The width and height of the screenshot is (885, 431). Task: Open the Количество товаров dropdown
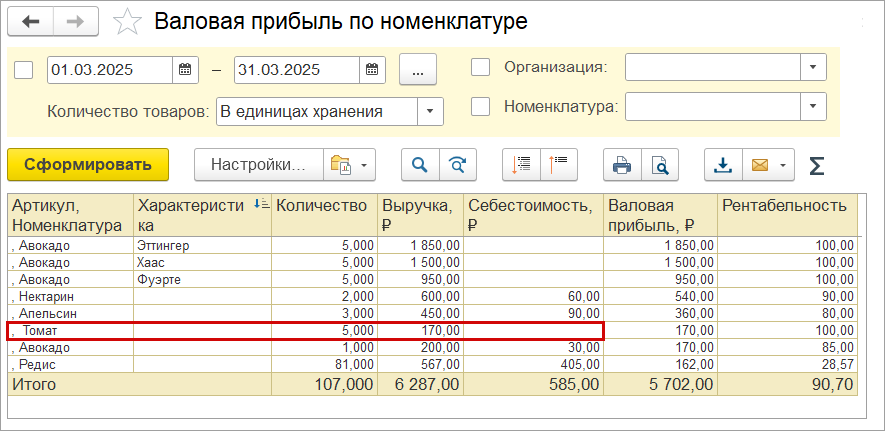tap(430, 111)
